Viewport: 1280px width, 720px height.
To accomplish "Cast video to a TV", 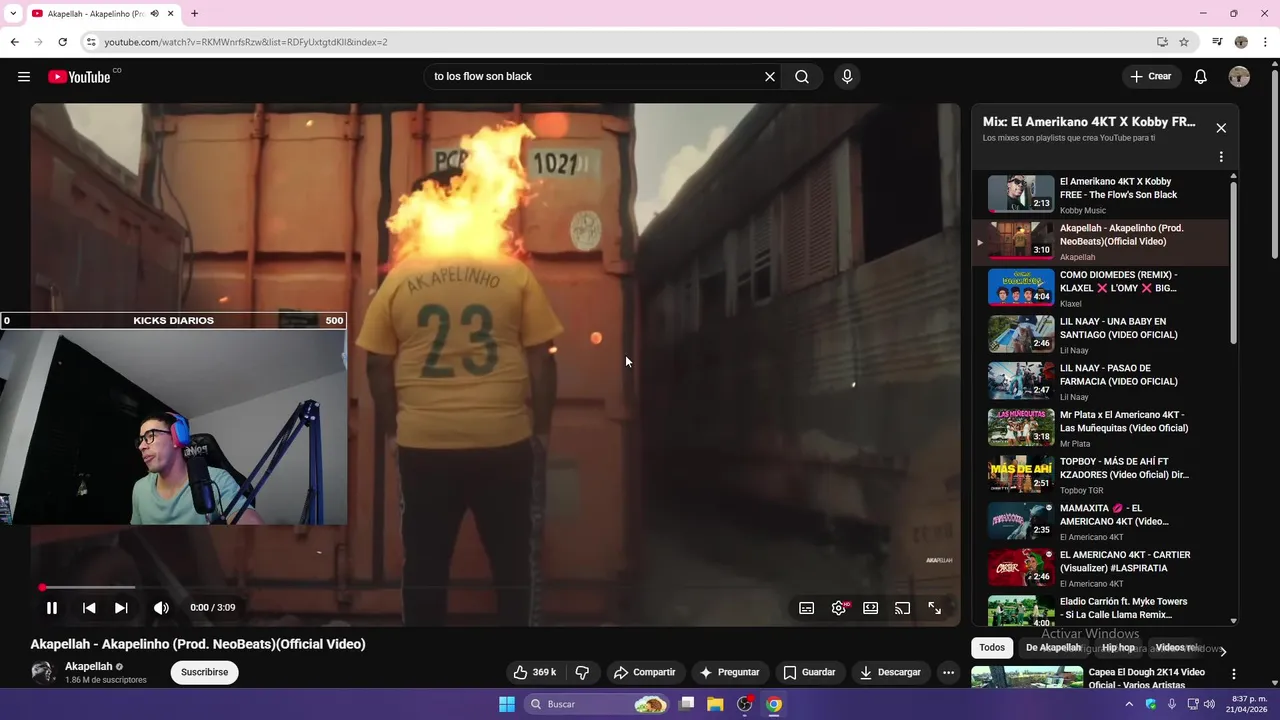I will point(903,608).
